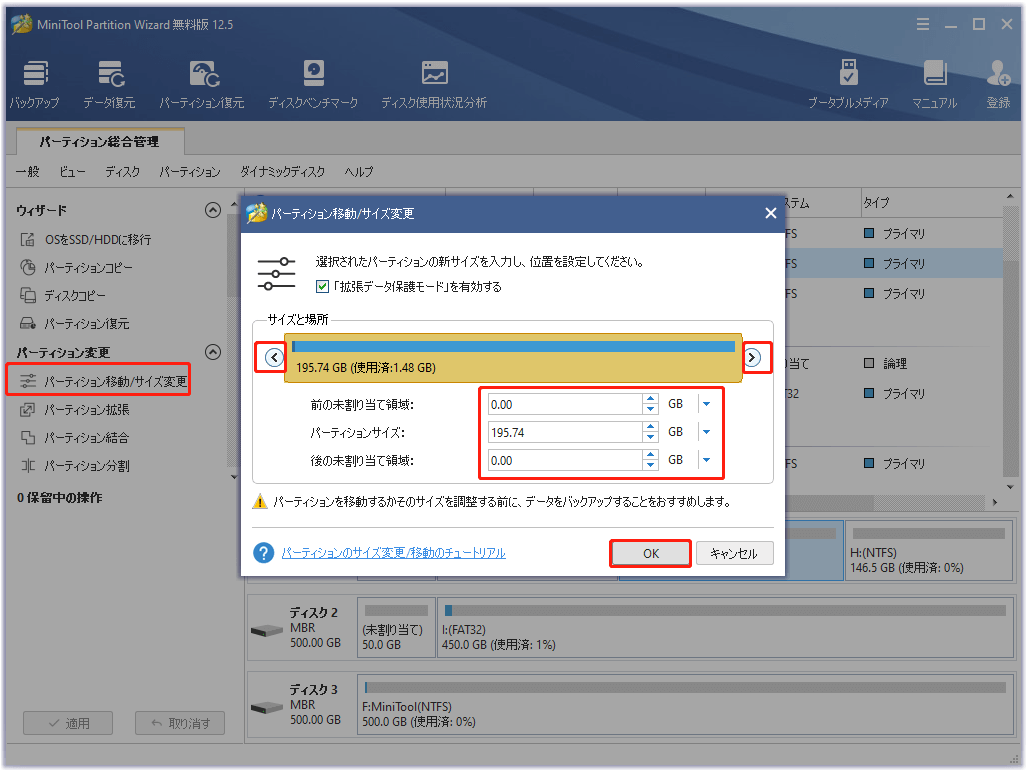This screenshot has width=1028, height=773.
Task: Open the パーティションのサイズ変更/移動のチュートリアル link
Action: (x=393, y=553)
